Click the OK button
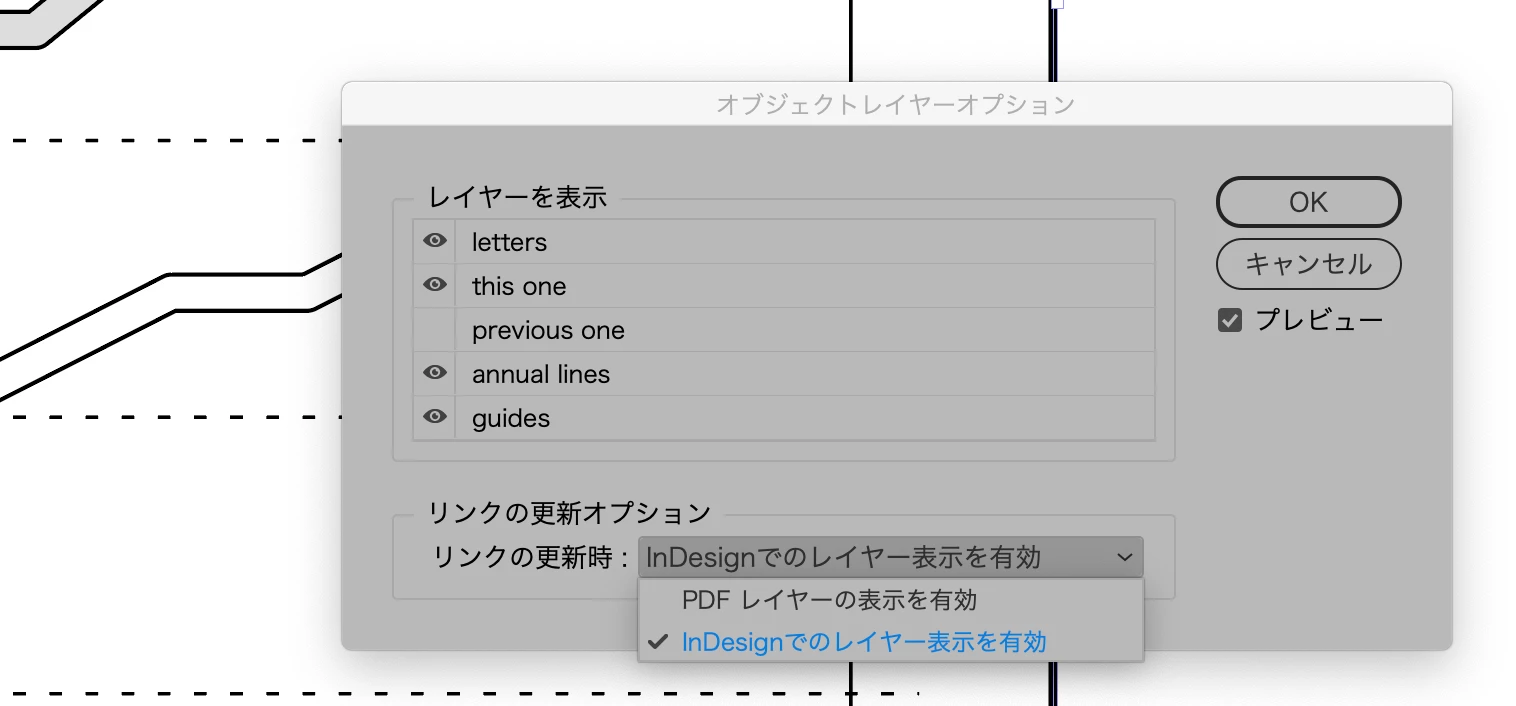This screenshot has height=706, width=1516. tap(1308, 202)
